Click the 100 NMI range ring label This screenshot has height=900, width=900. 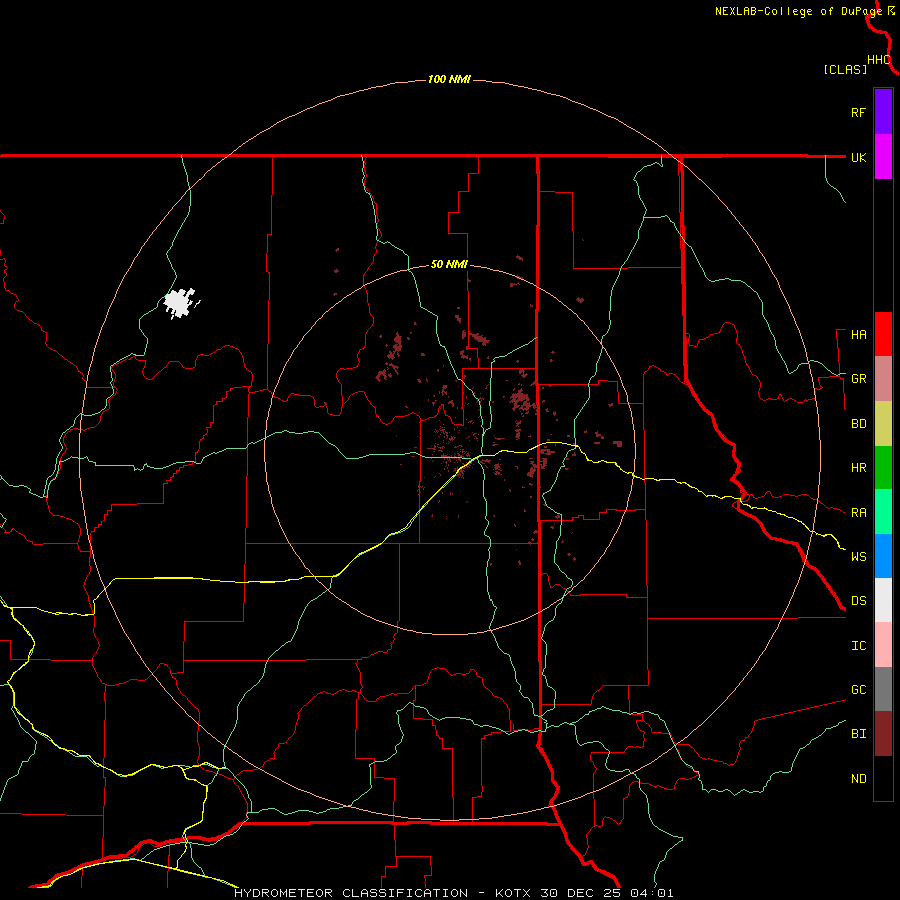[449, 79]
